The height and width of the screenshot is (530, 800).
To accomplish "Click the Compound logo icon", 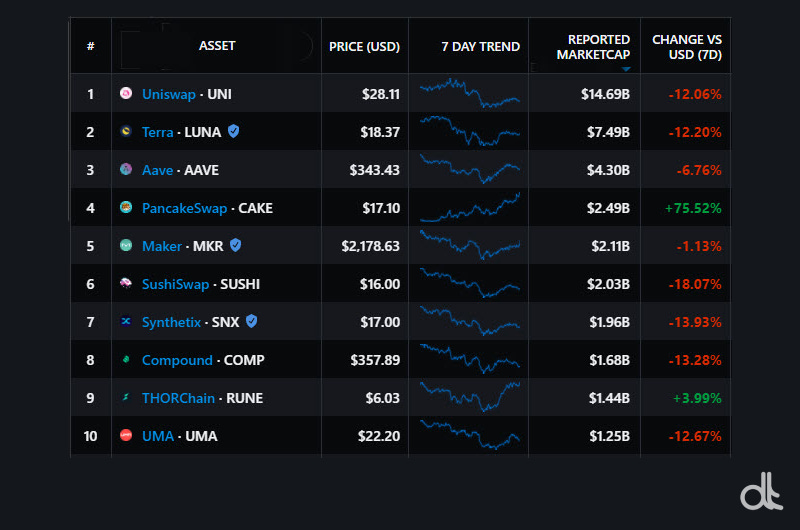I will pos(126,359).
